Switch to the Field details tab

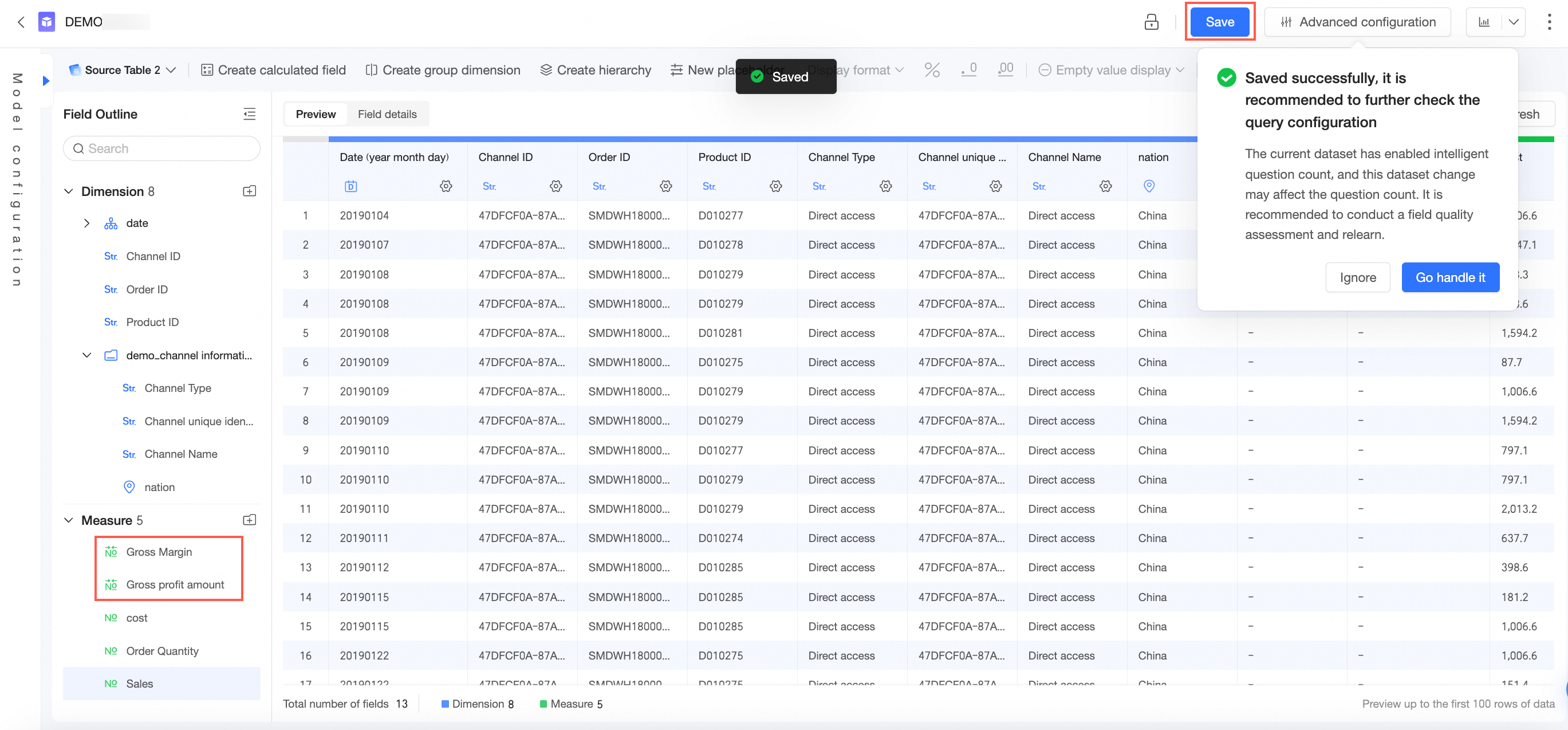[x=387, y=114]
